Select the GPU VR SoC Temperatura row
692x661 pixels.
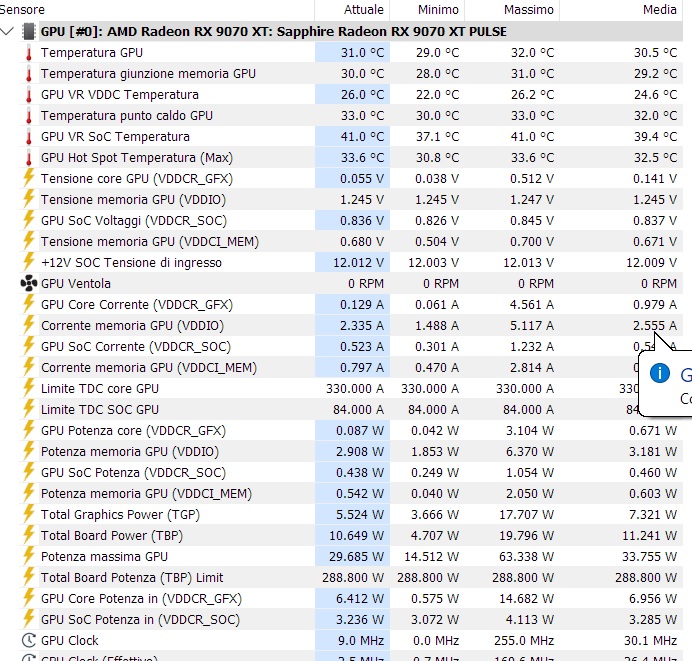tap(351, 137)
